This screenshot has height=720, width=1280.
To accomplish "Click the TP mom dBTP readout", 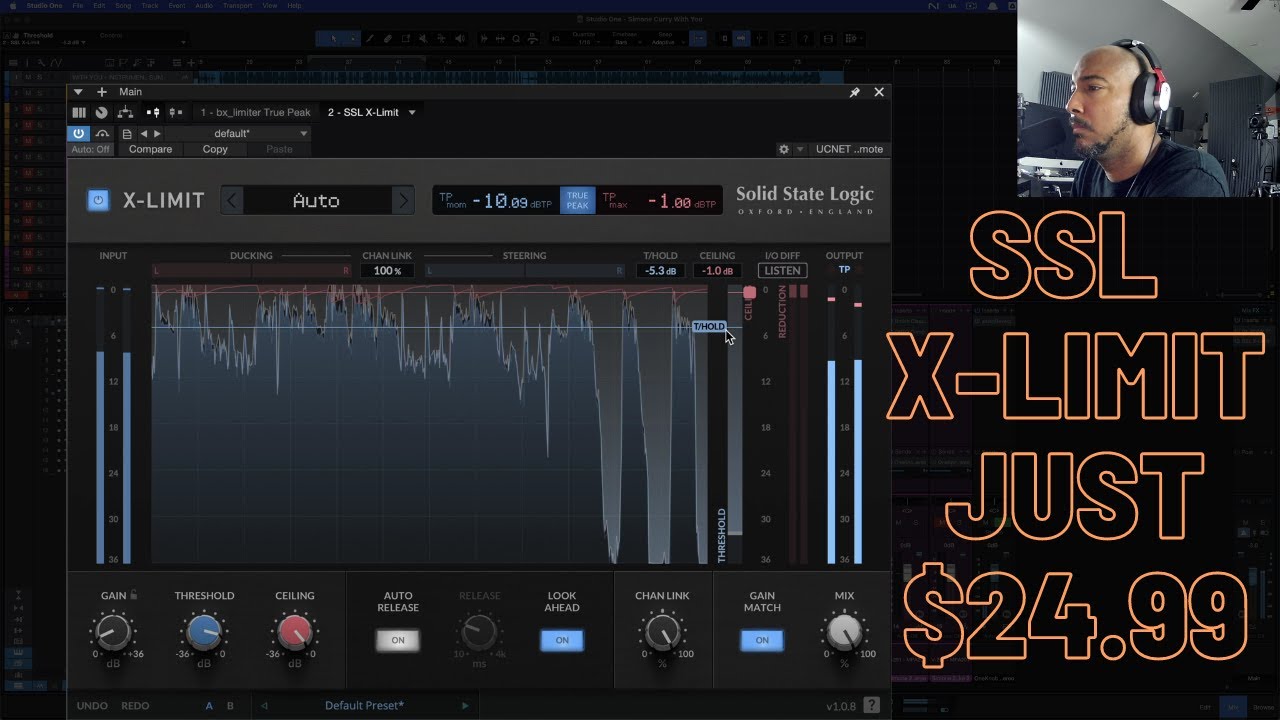I will tap(496, 200).
